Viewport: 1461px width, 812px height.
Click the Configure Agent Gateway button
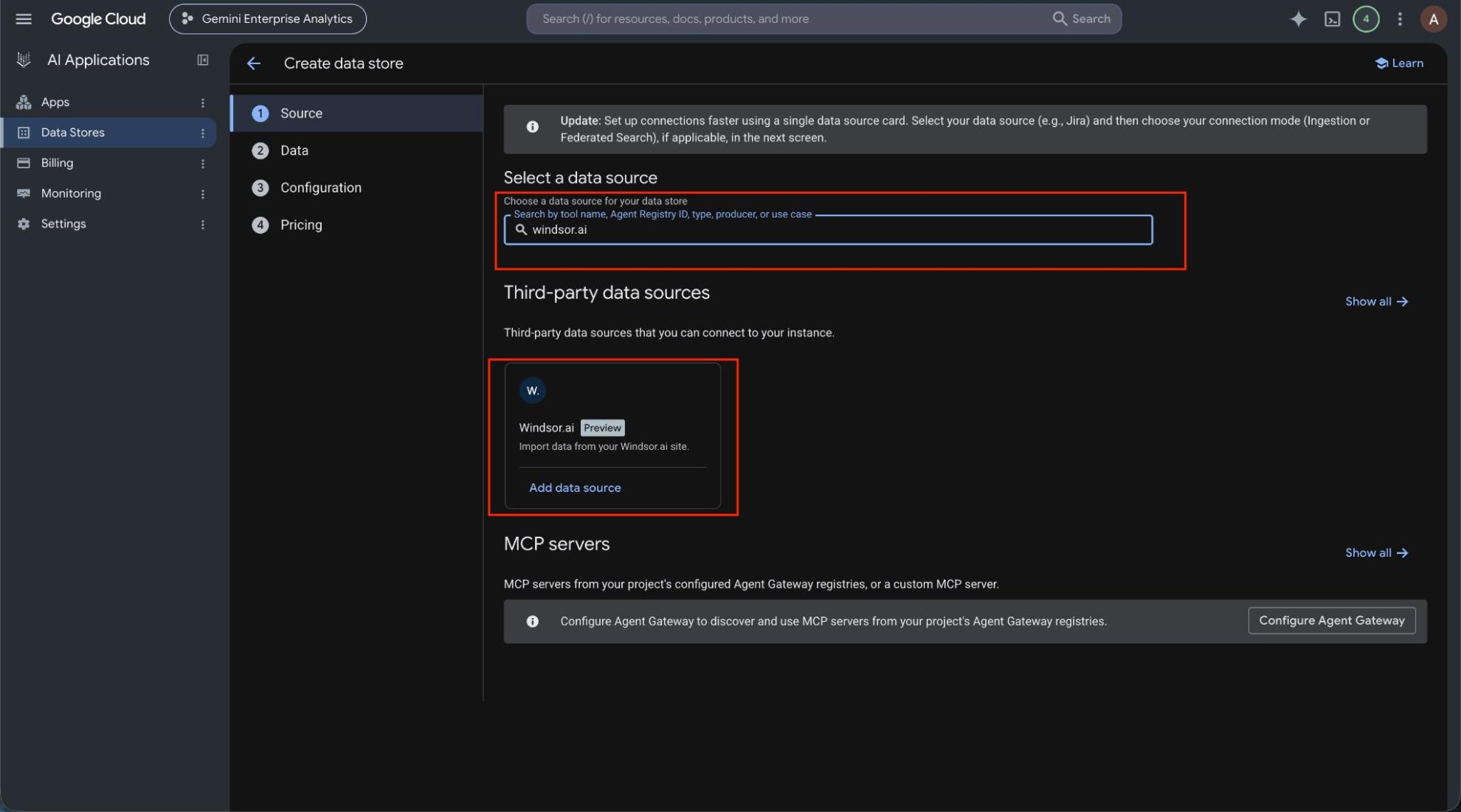[x=1331, y=621]
